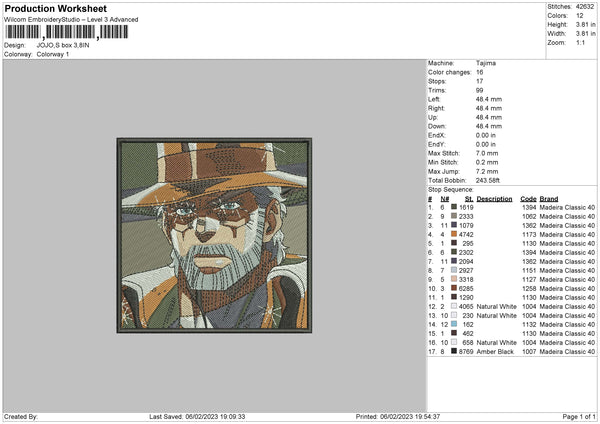Click the 'Color changes:' label
Image resolution: width=600 pixels, height=424 pixels.
point(449,72)
